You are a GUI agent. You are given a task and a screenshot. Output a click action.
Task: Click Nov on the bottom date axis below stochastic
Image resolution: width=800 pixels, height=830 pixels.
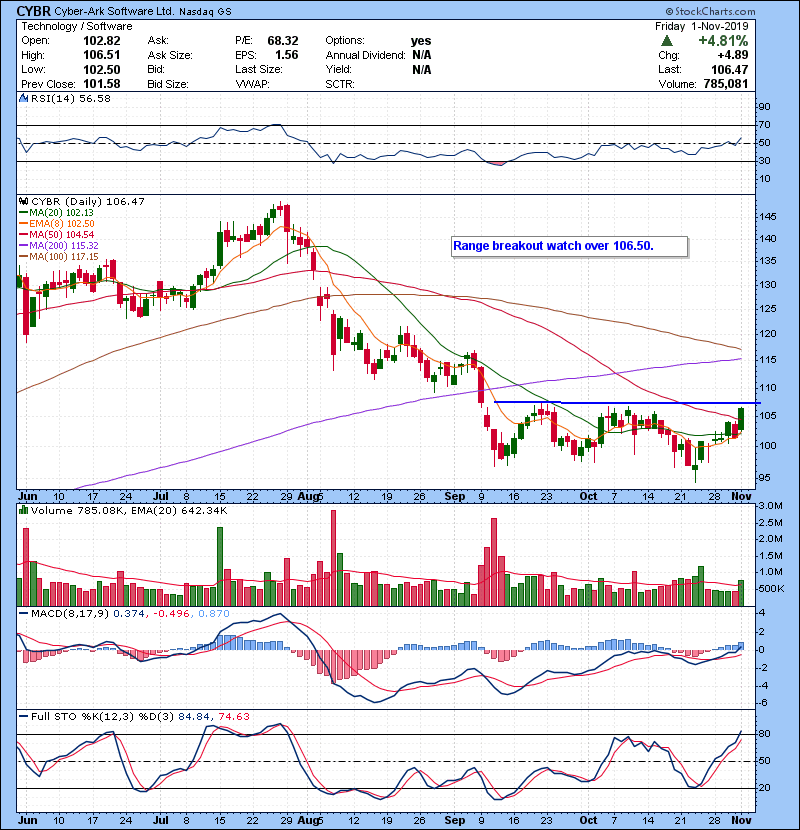point(742,820)
